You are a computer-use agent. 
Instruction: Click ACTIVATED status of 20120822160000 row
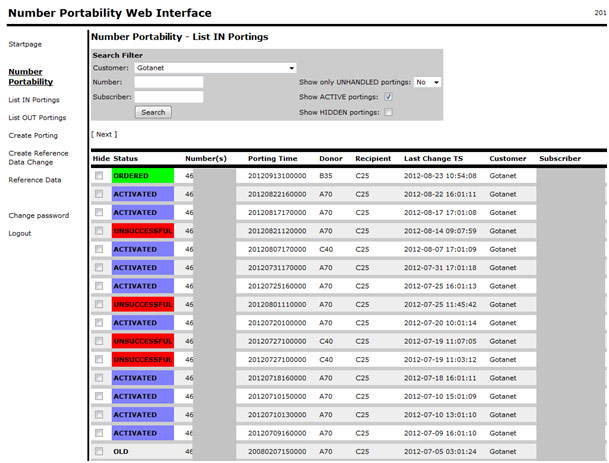pos(143,194)
